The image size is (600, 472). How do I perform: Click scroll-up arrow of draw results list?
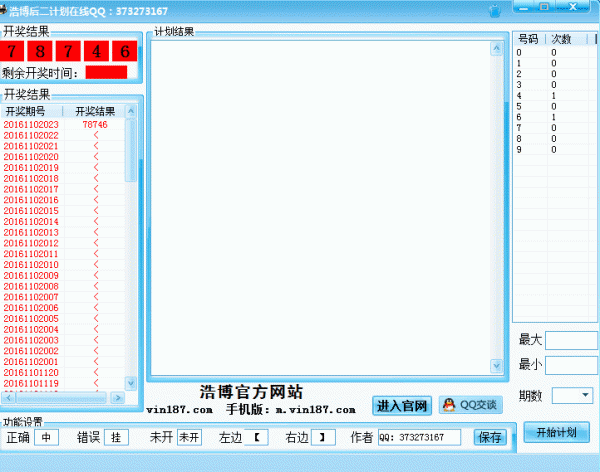point(130,111)
